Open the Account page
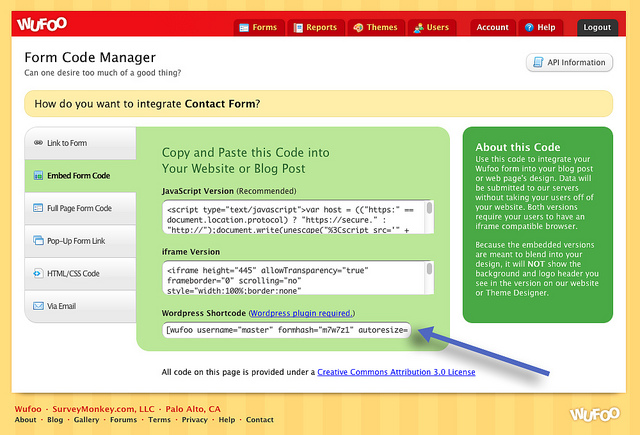Image resolution: width=640 pixels, height=435 pixels. 493,27
